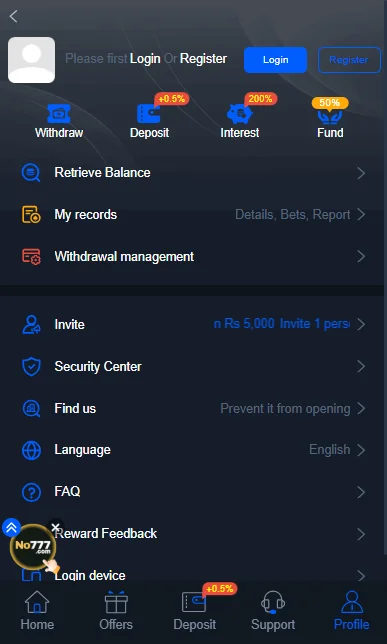
Task: Go to the Home tab
Action: point(37,611)
